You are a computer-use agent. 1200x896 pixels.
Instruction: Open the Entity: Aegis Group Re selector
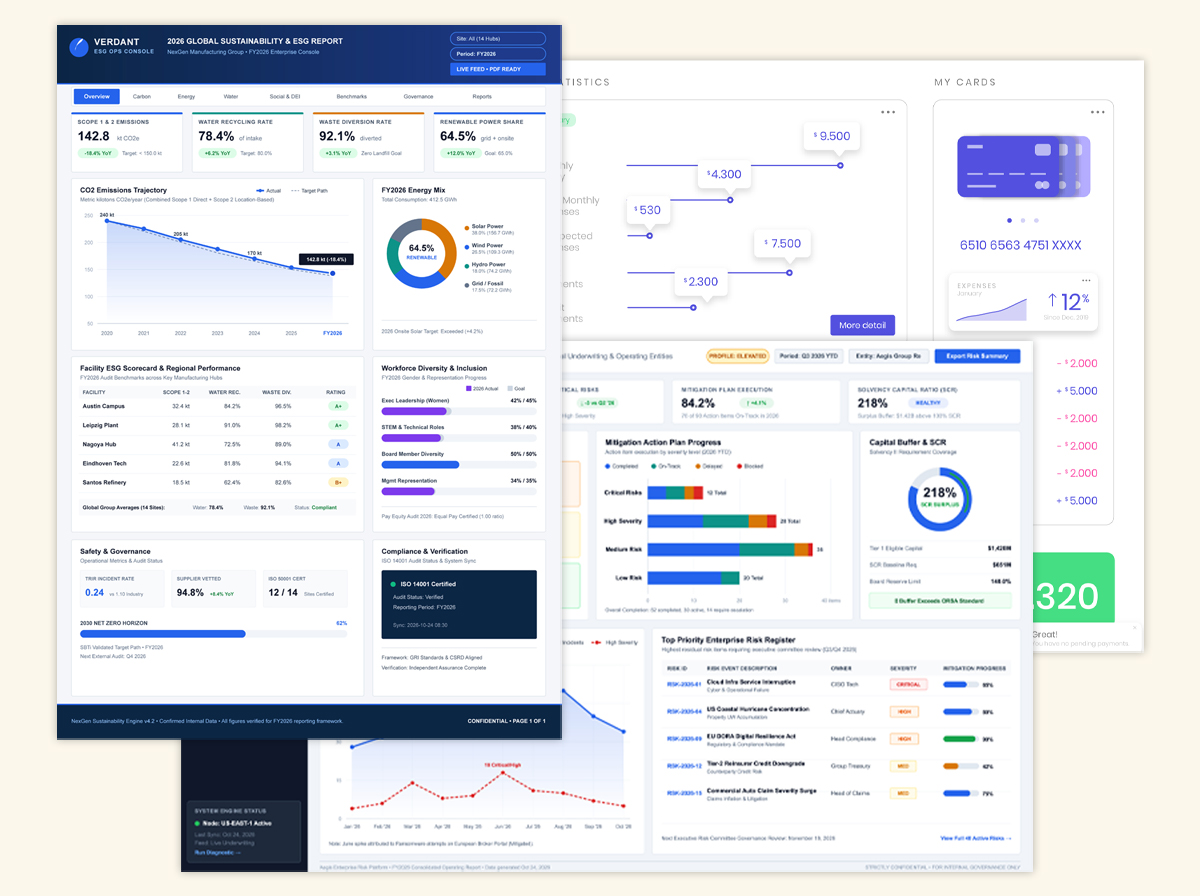click(889, 356)
